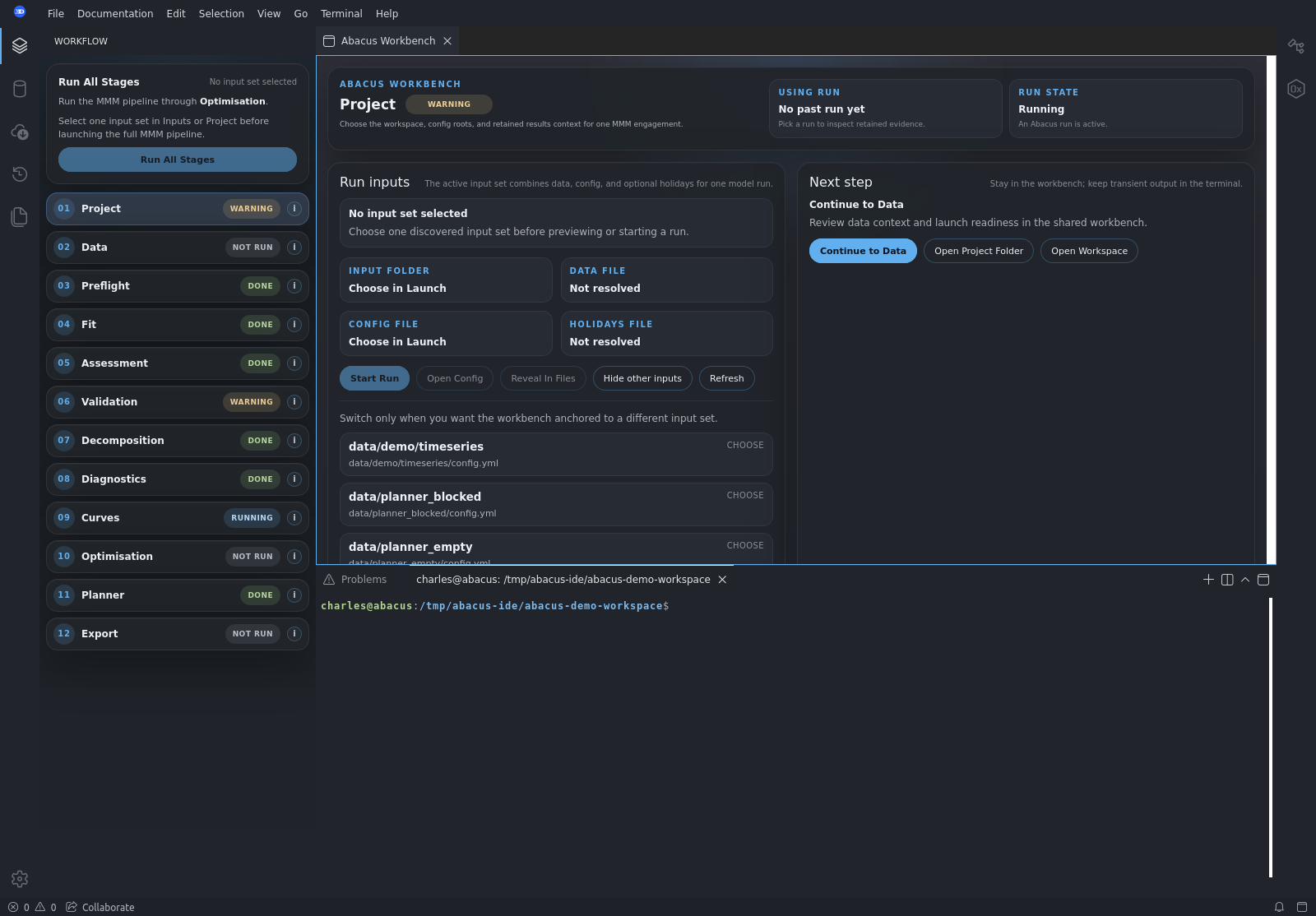Viewport: 1316px width, 916px height.
Task: Select the 03 Preflight stage row
Action: pos(178,286)
